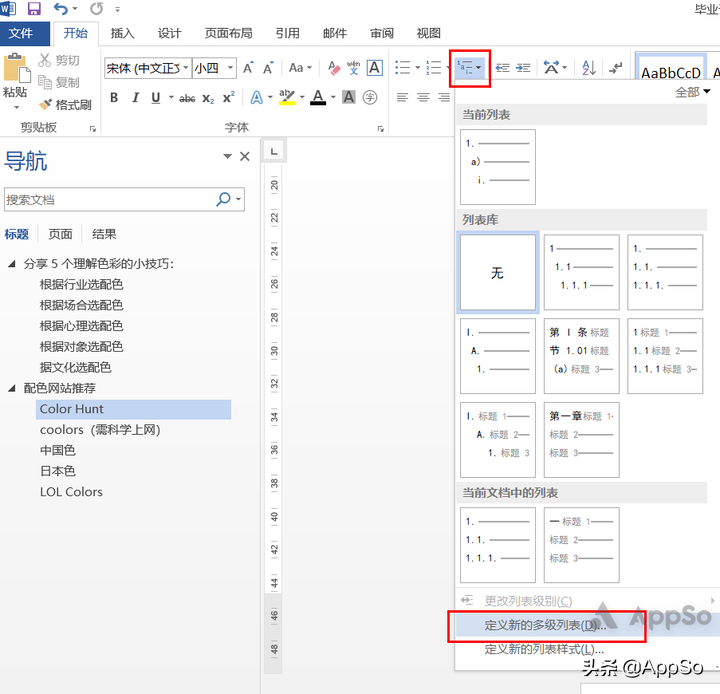Increase paragraph indent
This screenshot has height=694, width=720.
523,68
